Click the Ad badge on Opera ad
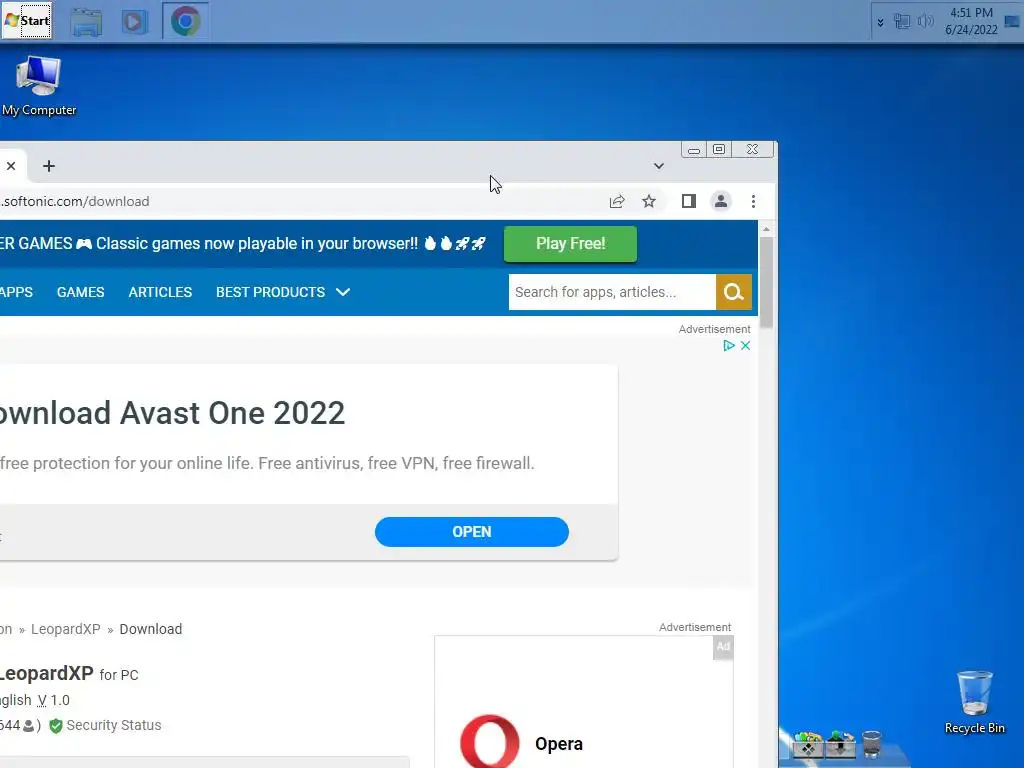The height and width of the screenshot is (768, 1024). click(723, 647)
